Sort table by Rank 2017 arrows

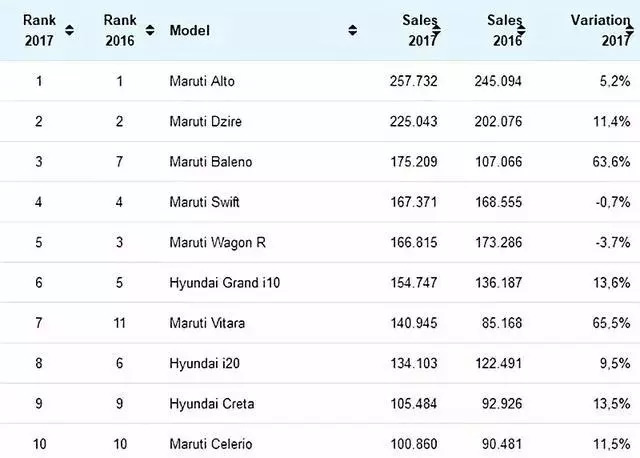click(69, 30)
